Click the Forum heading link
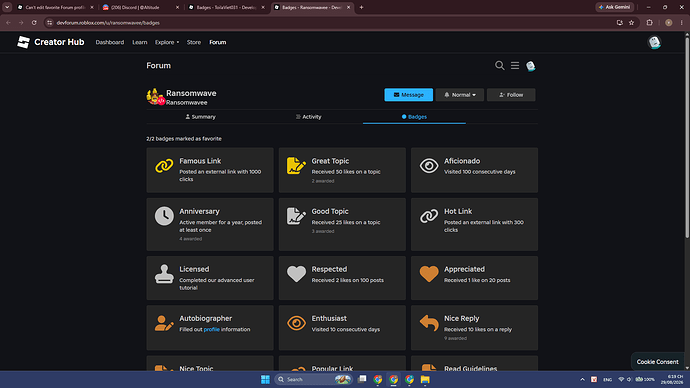Viewport: 690px width, 388px height. 158,66
